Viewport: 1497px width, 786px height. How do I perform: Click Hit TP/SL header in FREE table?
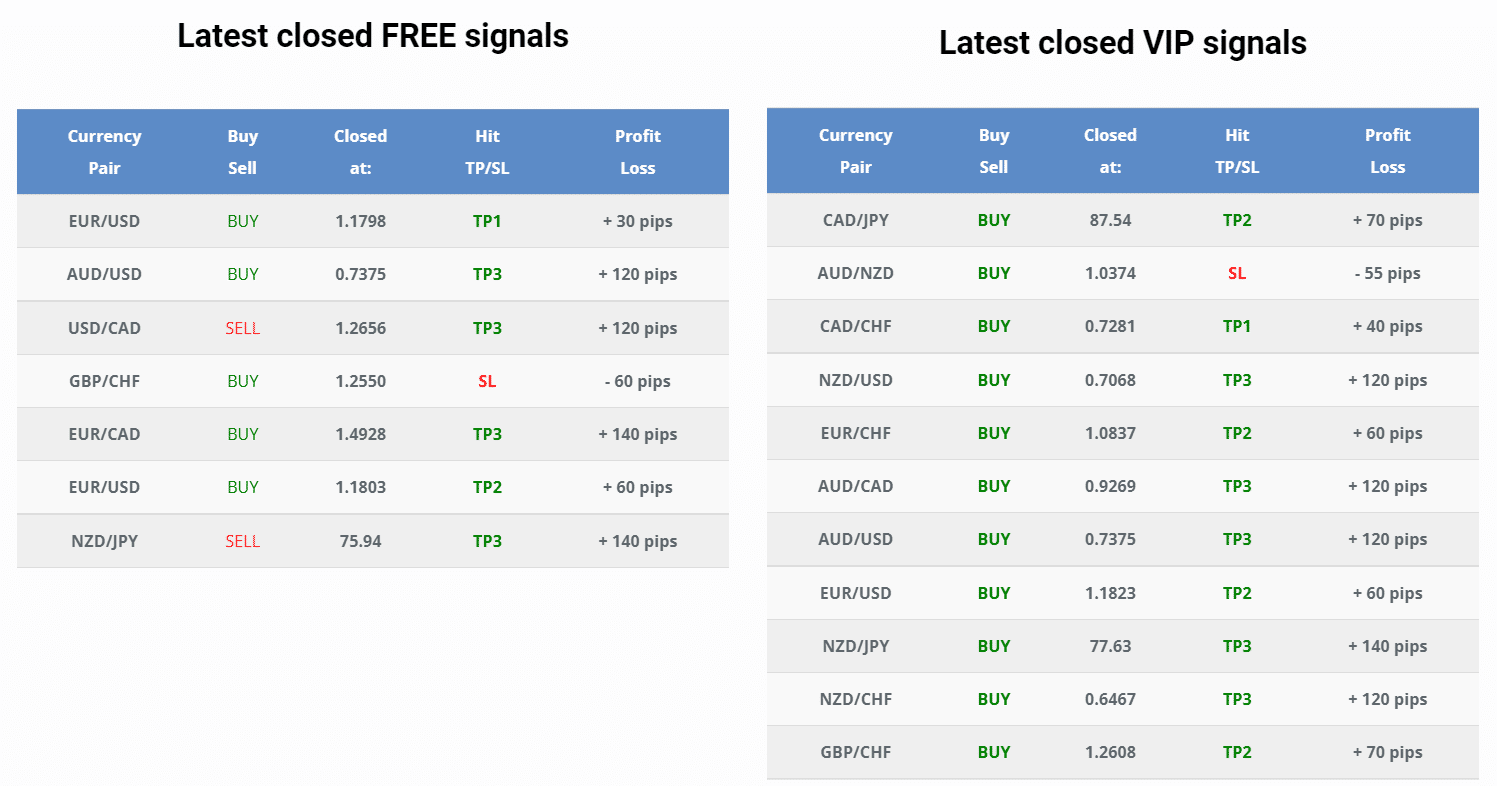tap(487, 152)
